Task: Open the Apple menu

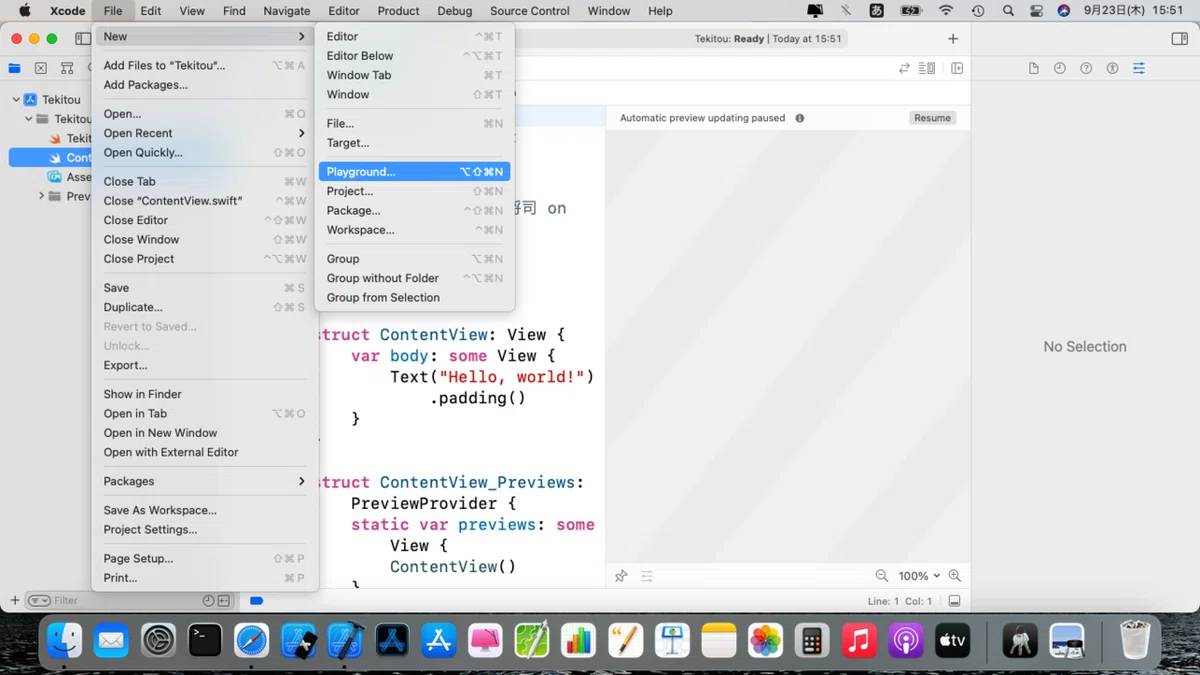Action: click(x=25, y=11)
